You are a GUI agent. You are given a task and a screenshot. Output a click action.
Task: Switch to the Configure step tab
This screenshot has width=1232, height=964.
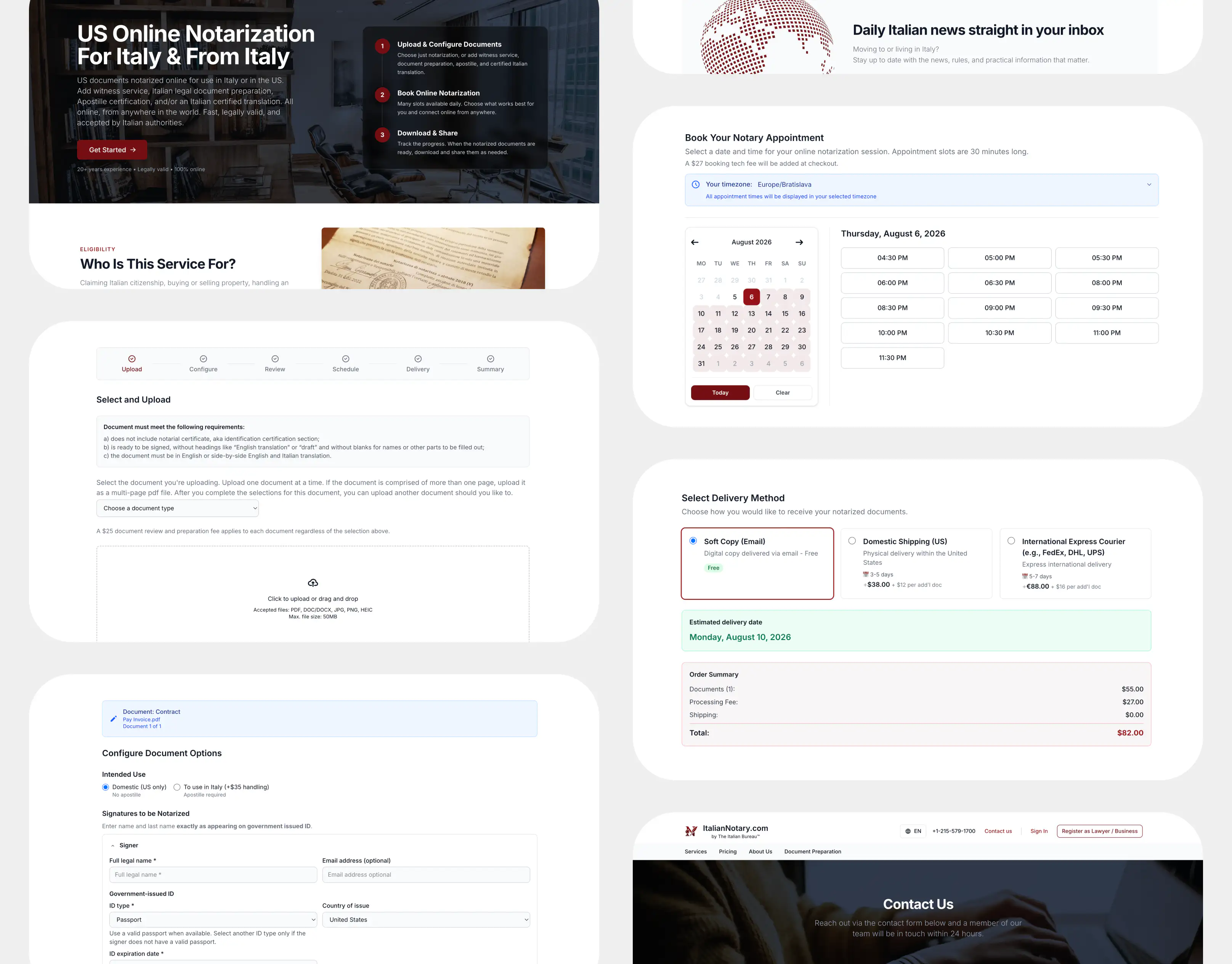pos(203,364)
